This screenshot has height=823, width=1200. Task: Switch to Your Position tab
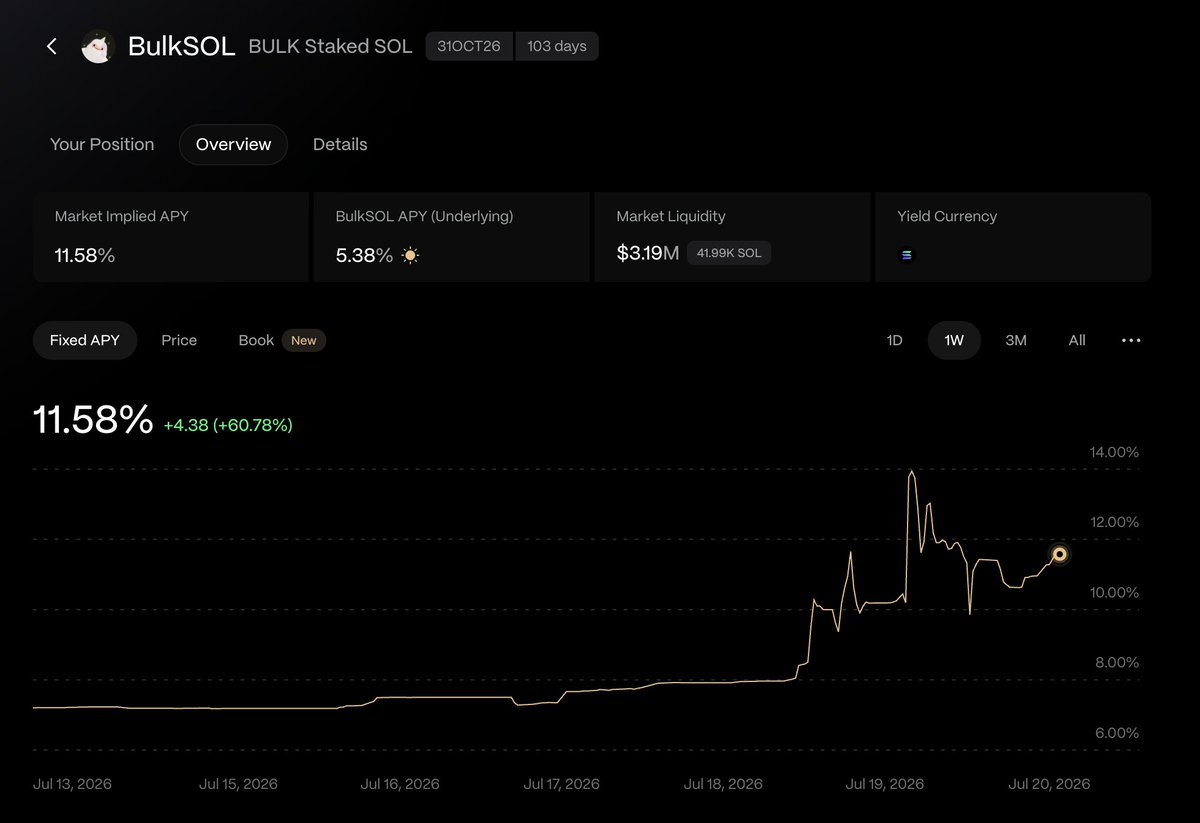point(102,144)
